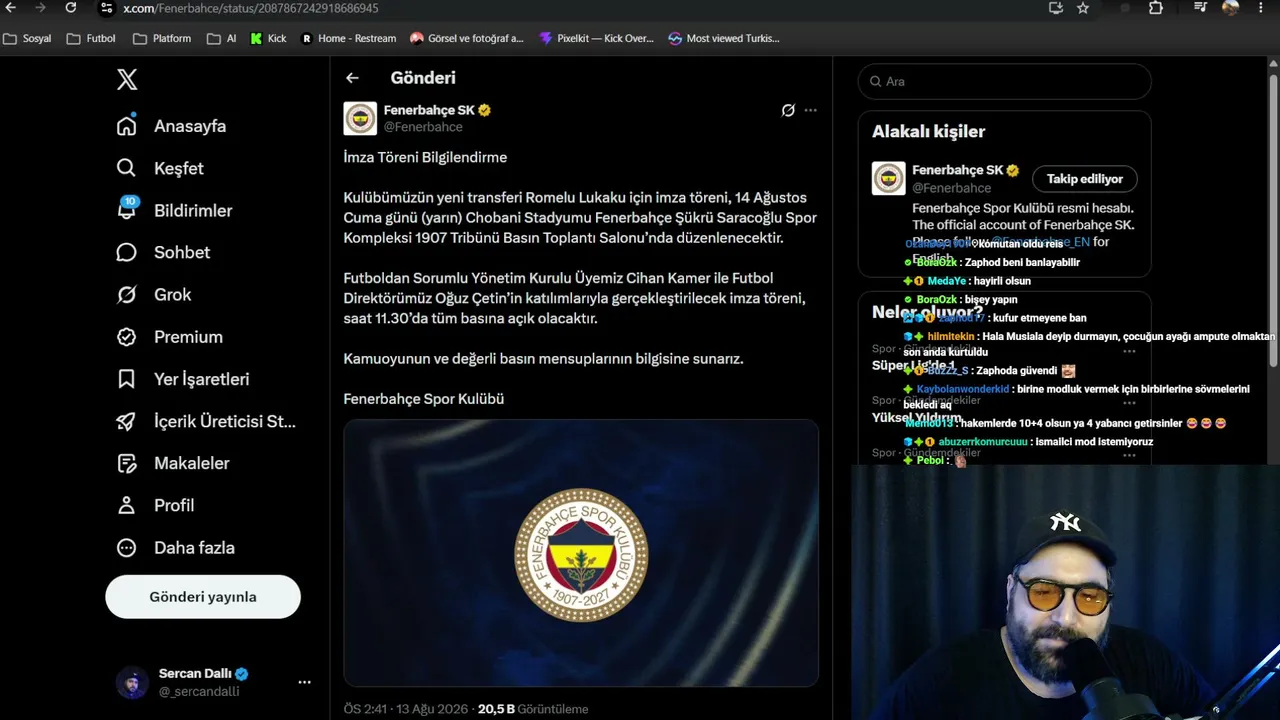Open the Pixelkit — Kick Over... bookmark
The height and width of the screenshot is (720, 1280).
tap(596, 38)
